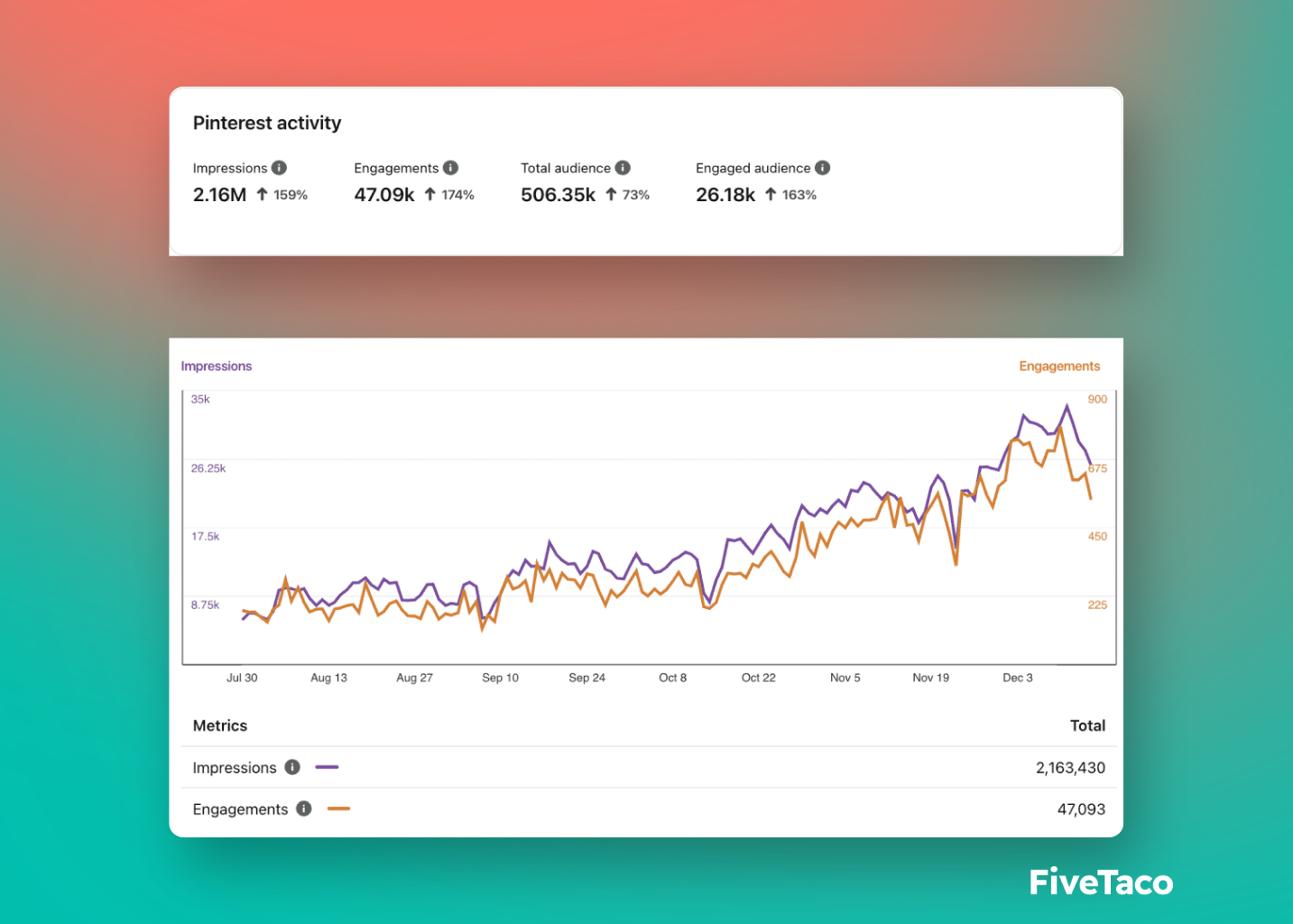The width and height of the screenshot is (1293, 924).
Task: Click info icon in Engagements metrics row
Action: (304, 808)
